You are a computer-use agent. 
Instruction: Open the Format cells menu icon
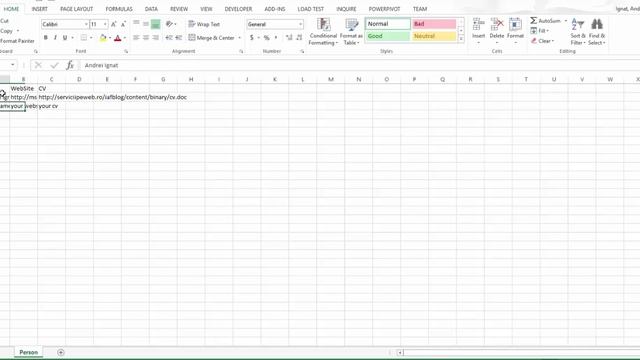tap(515, 24)
